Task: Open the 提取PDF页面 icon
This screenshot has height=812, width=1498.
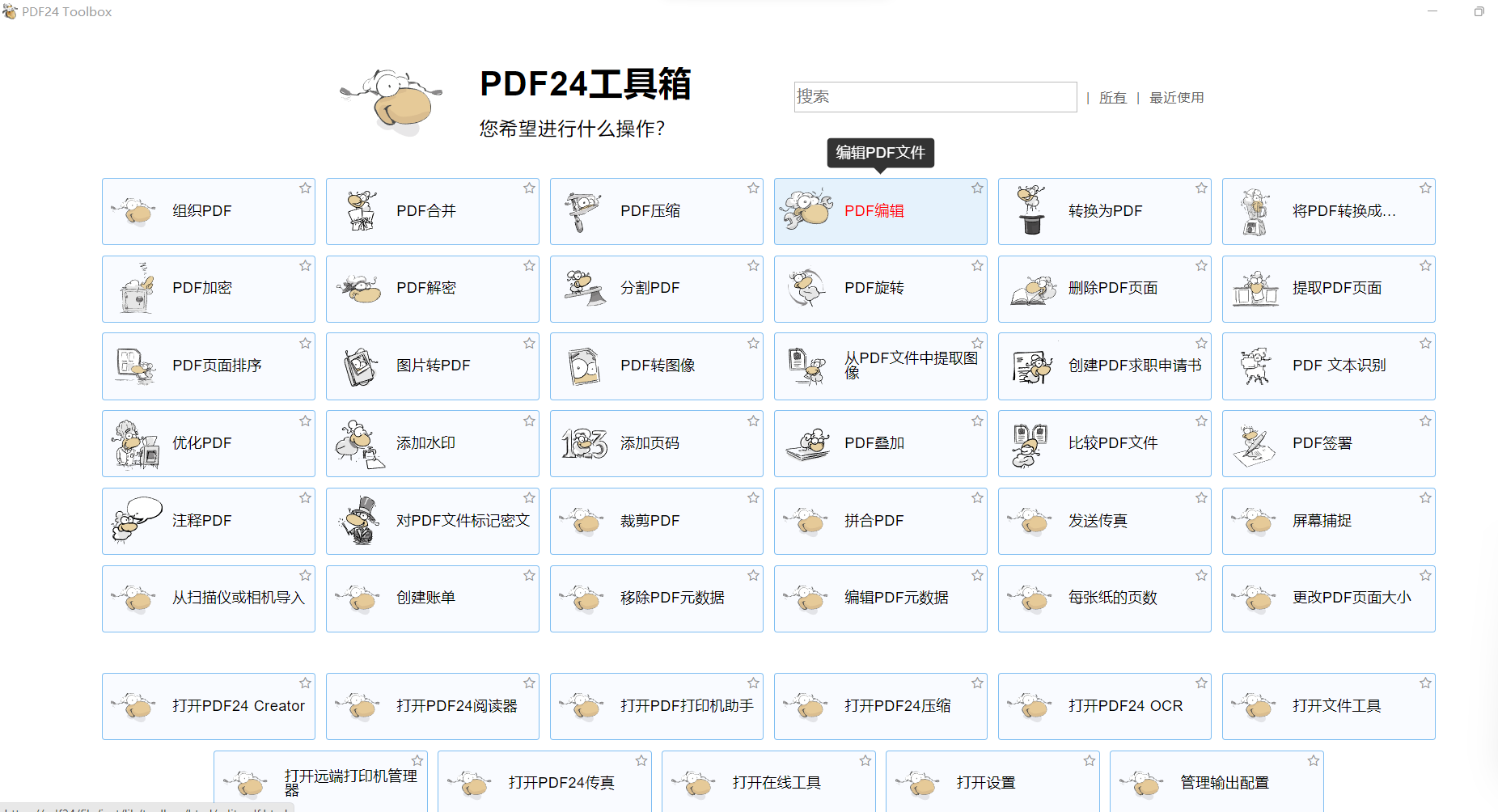Action: [1255, 289]
